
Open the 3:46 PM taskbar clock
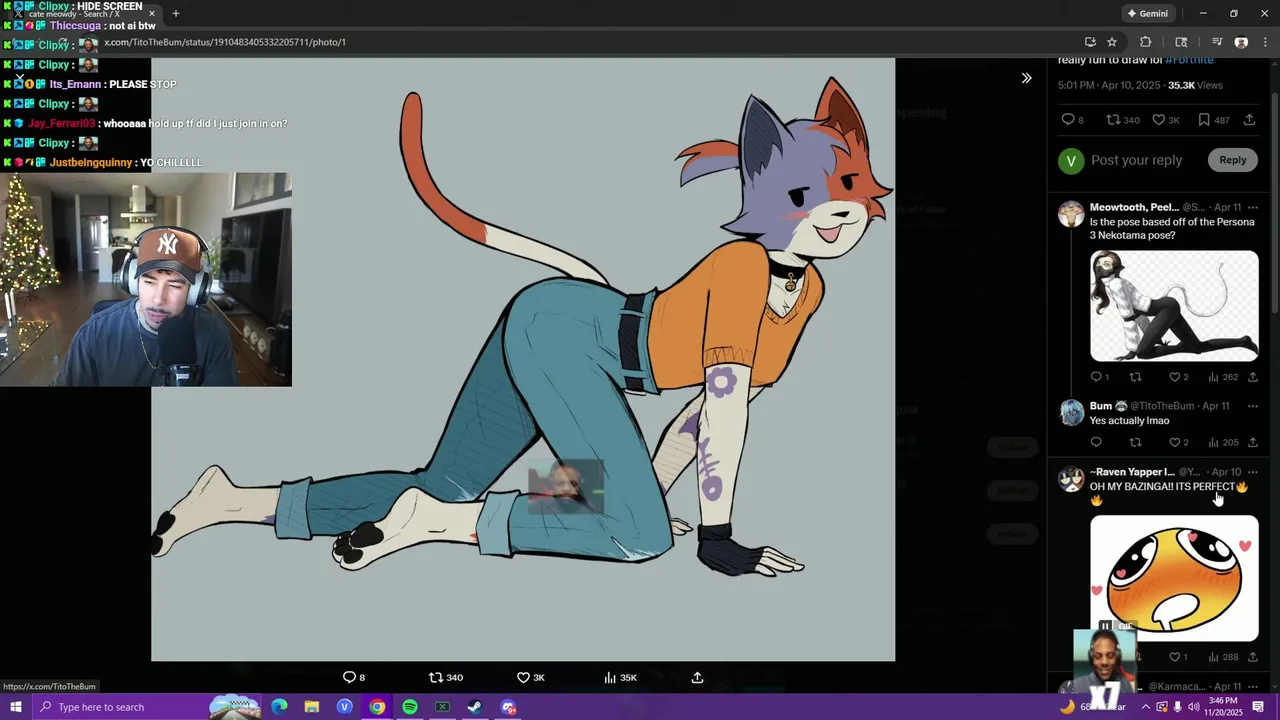click(1222, 707)
